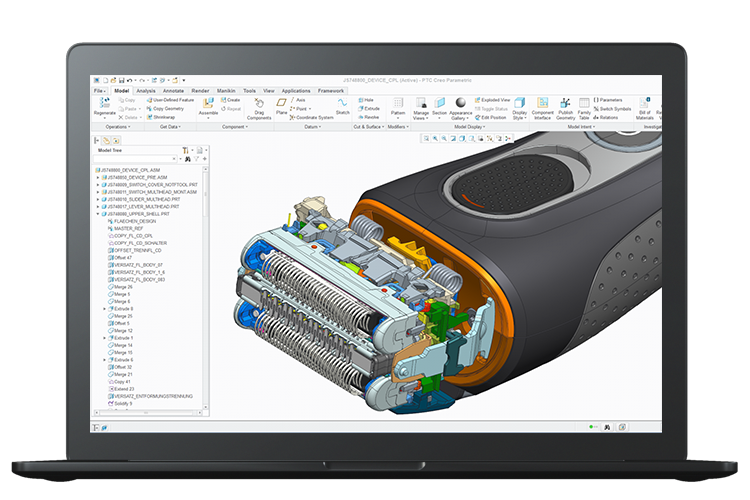This screenshot has width=750, height=500.
Task: Select the Assemble tool
Action: (208, 104)
